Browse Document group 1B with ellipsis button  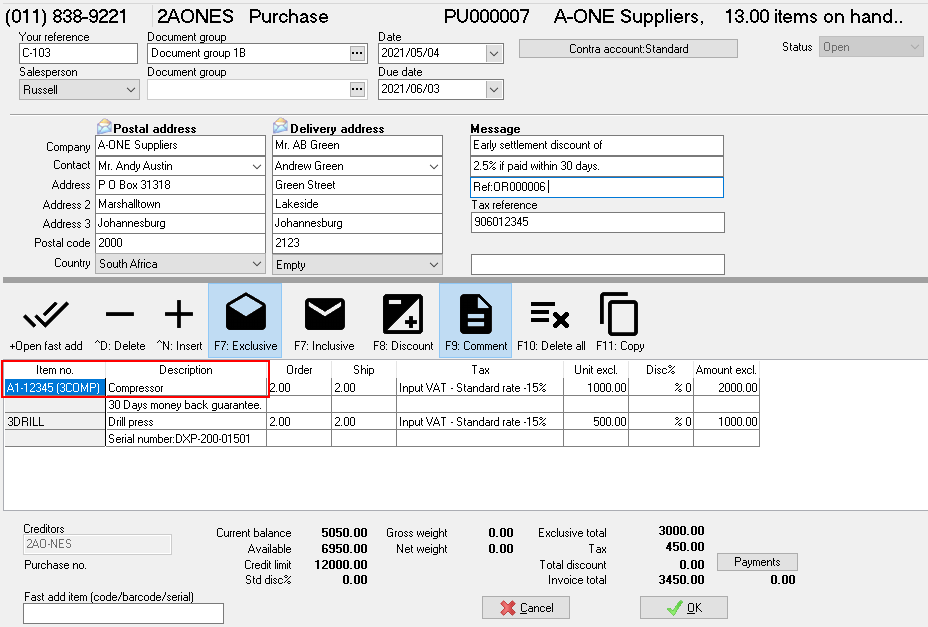point(357,54)
